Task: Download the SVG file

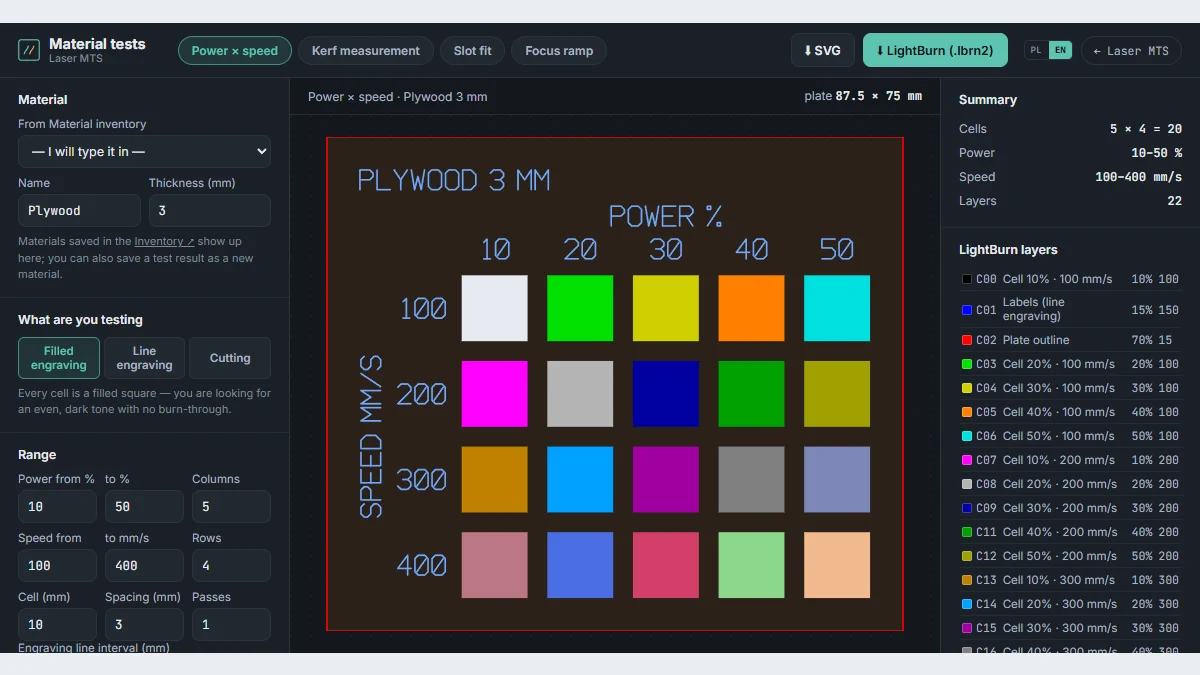Action: pyautogui.click(x=822, y=51)
